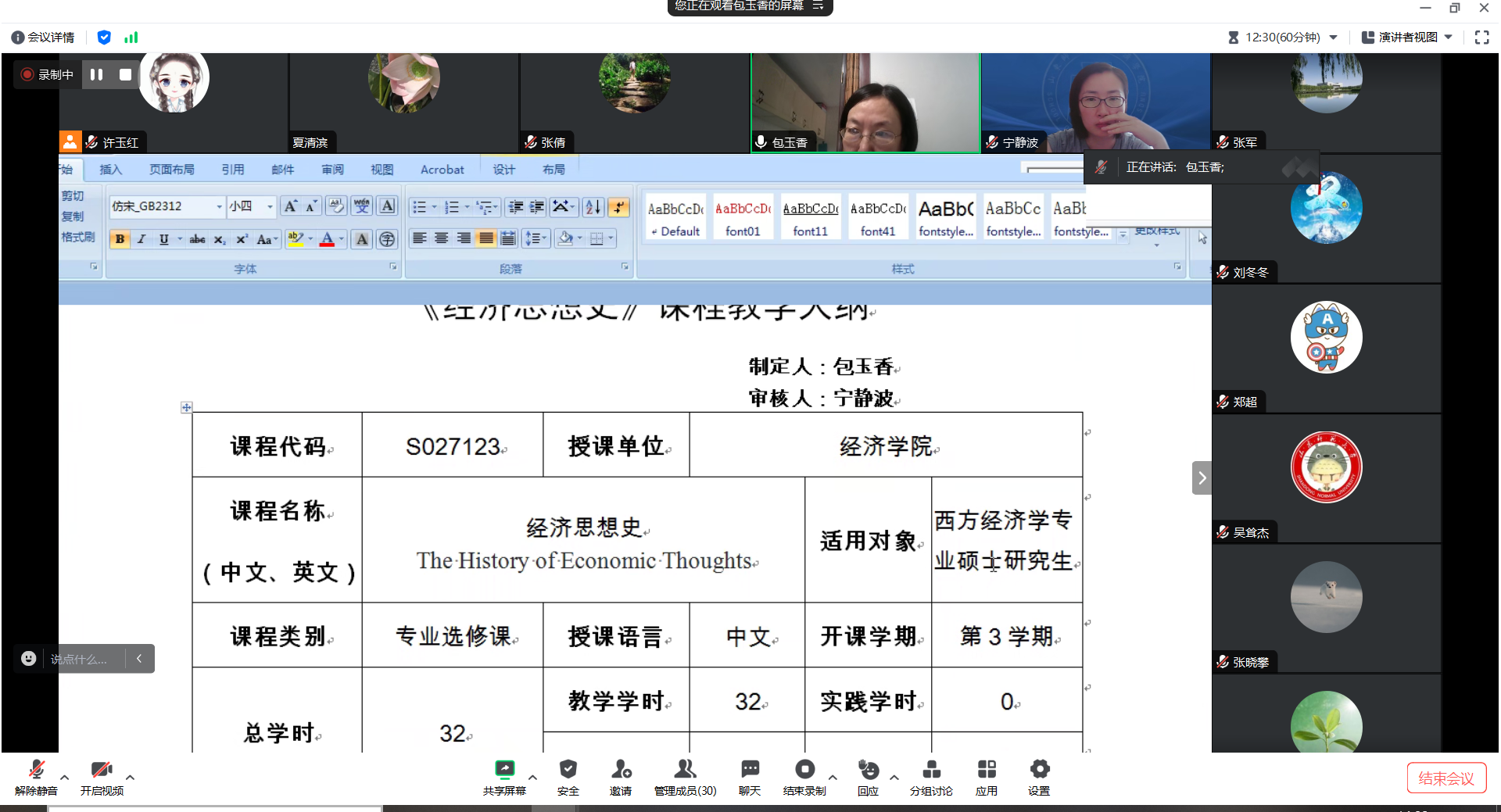
Task: Open the 应用 apps icon
Action: (x=987, y=771)
